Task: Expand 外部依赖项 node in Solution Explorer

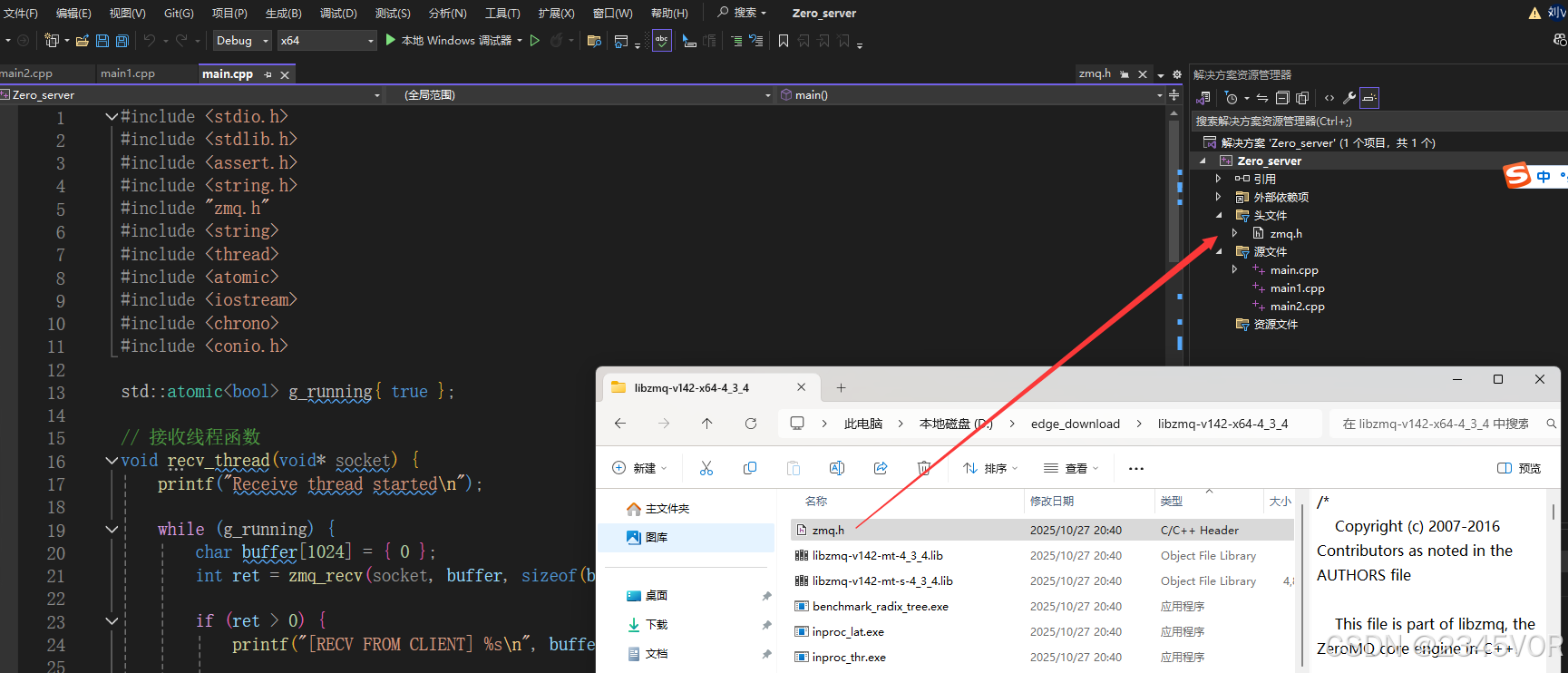Action: click(1218, 197)
